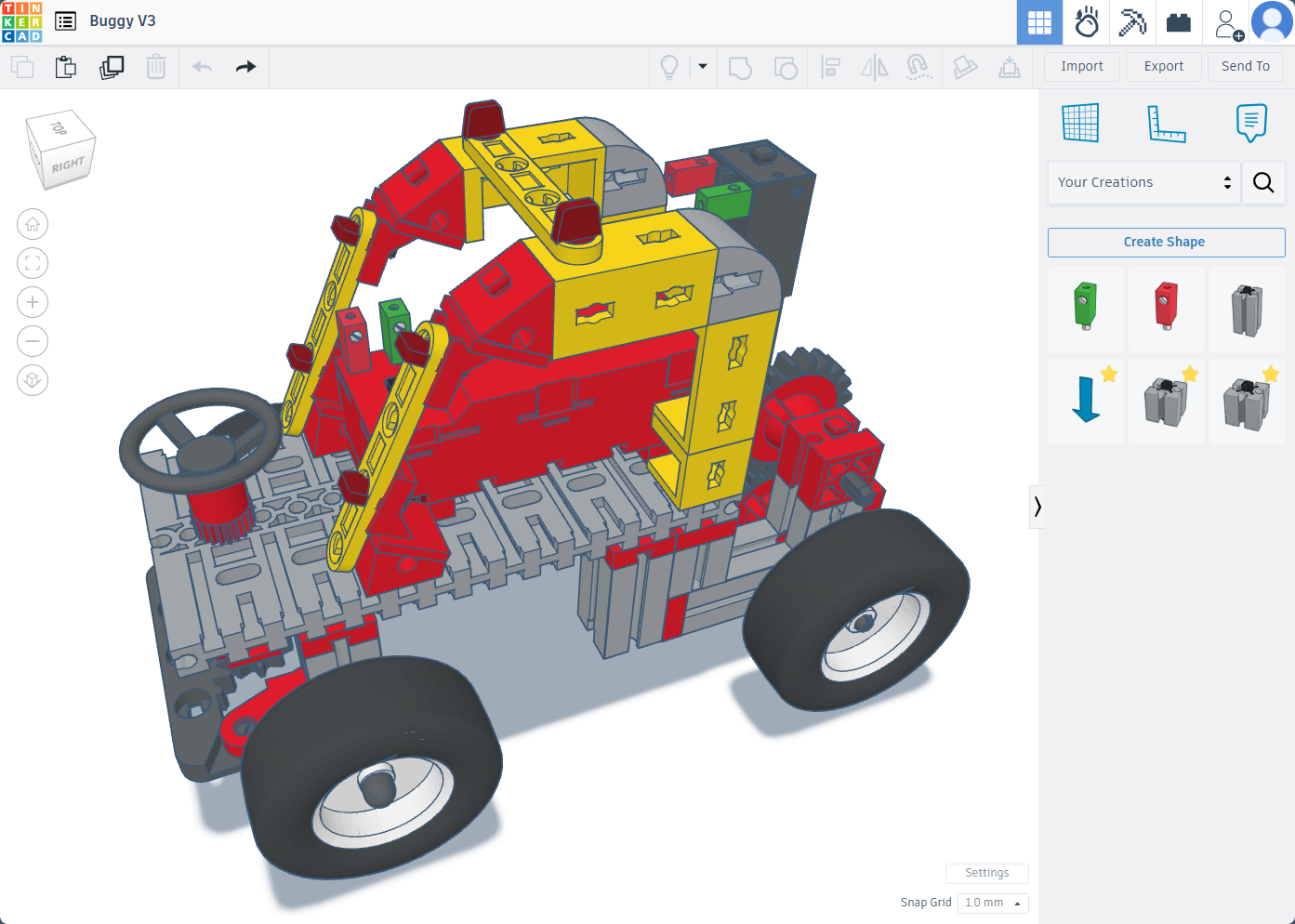Open the Send To menu
Screen dimensions: 1295x924
pos(1245,66)
